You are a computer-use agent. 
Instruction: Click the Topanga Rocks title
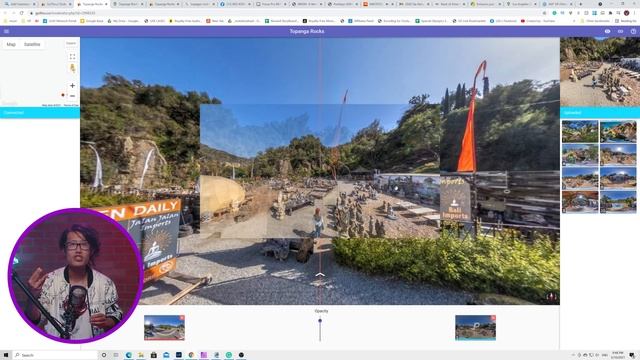pos(307,31)
